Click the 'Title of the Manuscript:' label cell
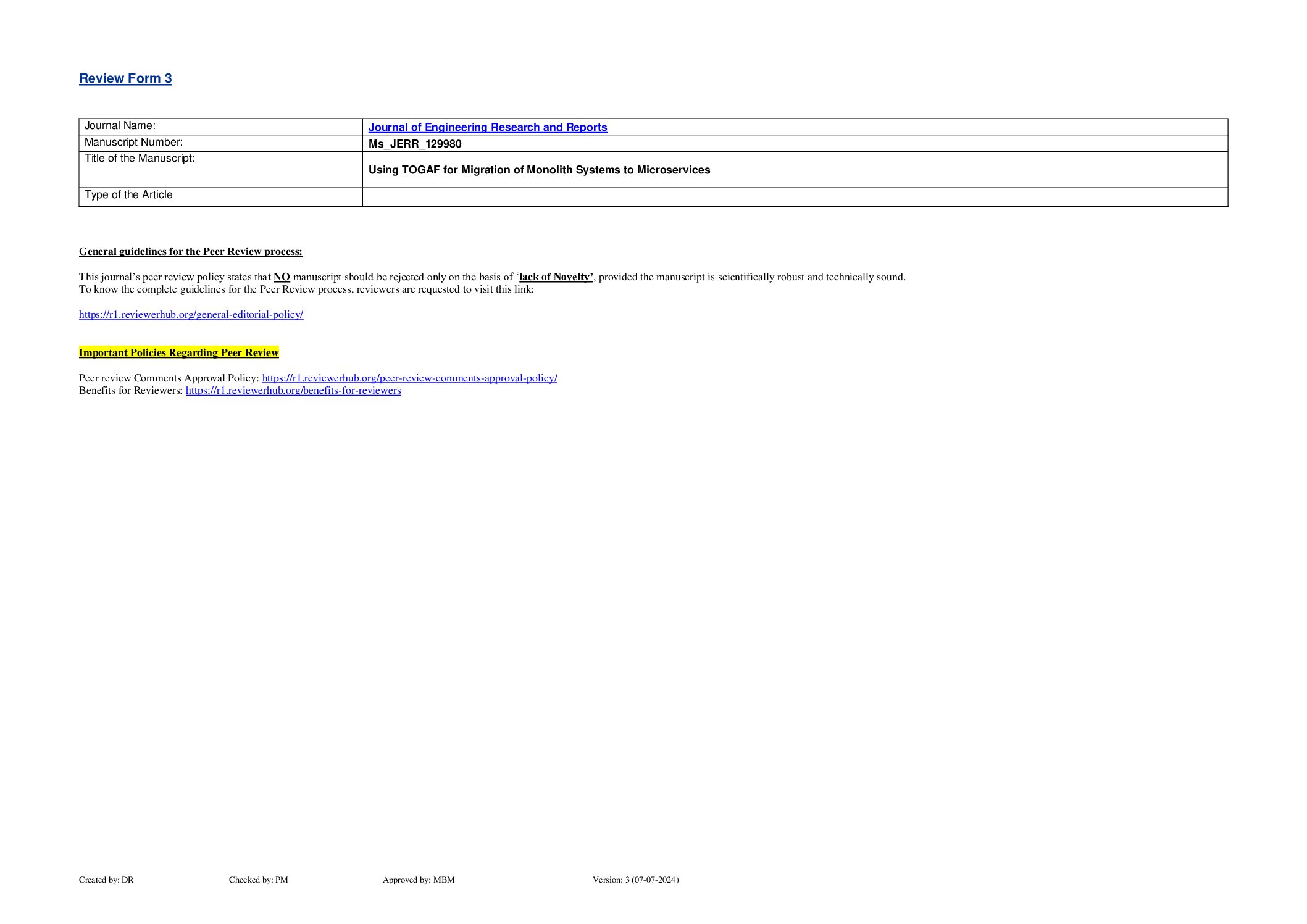Image resolution: width=1307 pixels, height=924 pixels. [140, 159]
